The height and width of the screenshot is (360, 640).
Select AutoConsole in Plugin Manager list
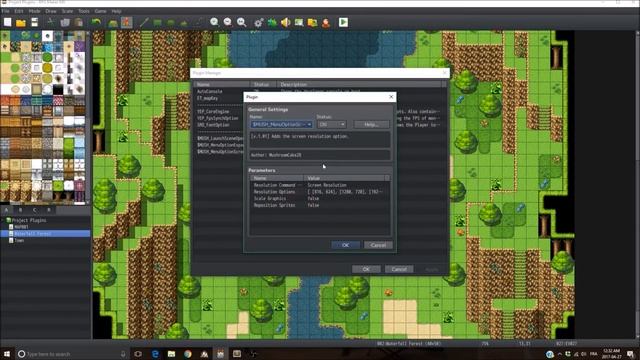210,91
